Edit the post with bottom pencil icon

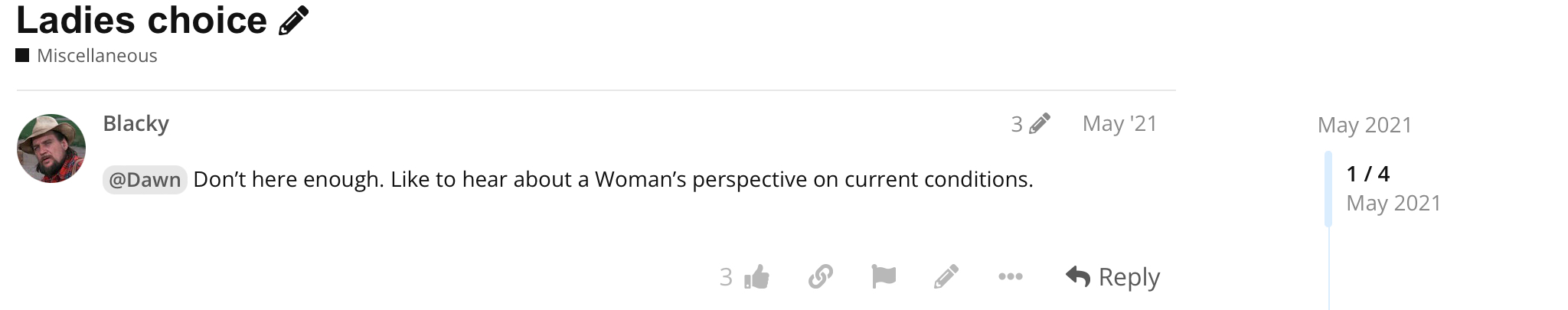click(x=946, y=276)
